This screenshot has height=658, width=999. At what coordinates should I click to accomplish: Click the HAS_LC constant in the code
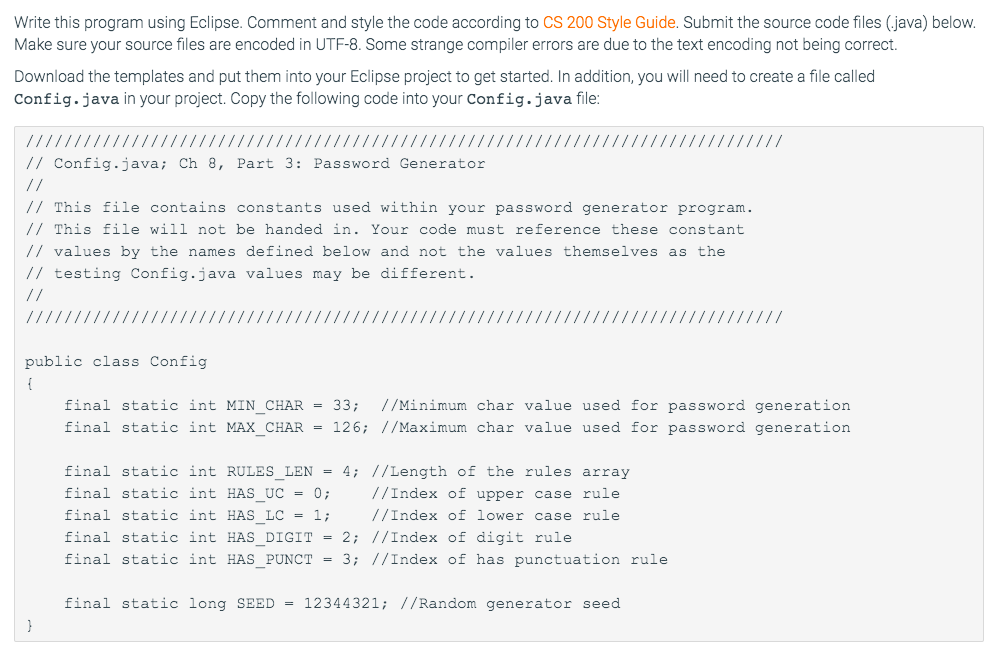pos(255,515)
